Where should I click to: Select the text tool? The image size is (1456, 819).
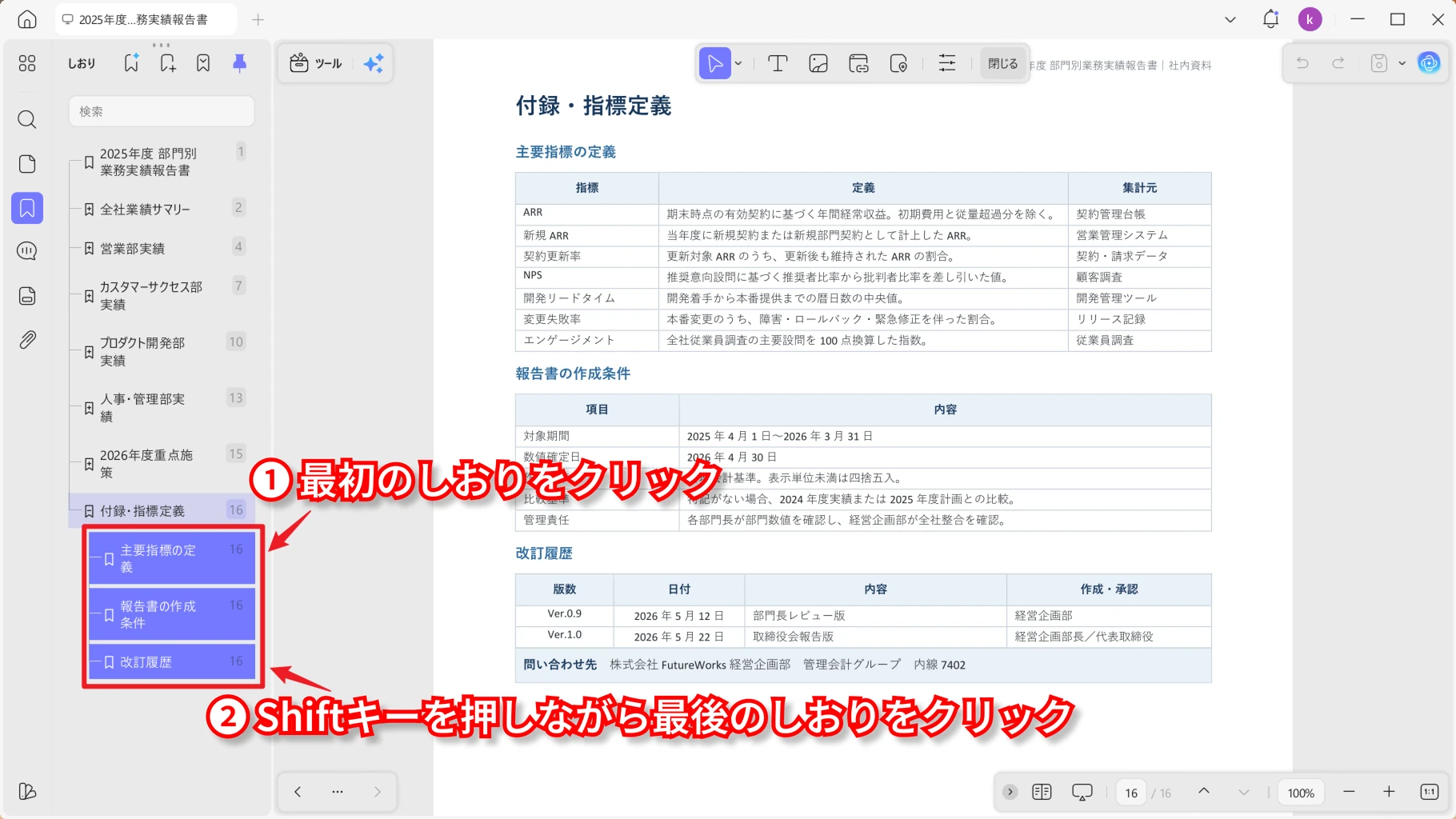(x=778, y=63)
